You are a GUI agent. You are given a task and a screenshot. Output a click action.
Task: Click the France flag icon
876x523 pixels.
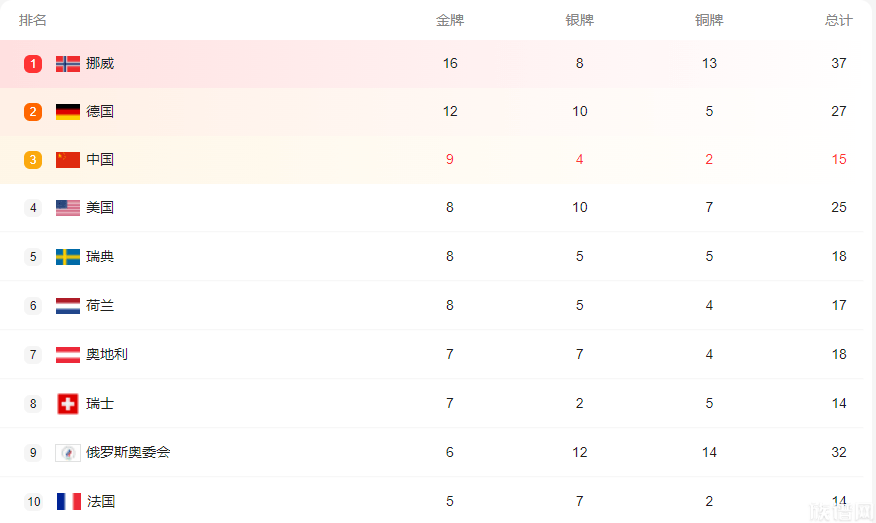point(69,501)
